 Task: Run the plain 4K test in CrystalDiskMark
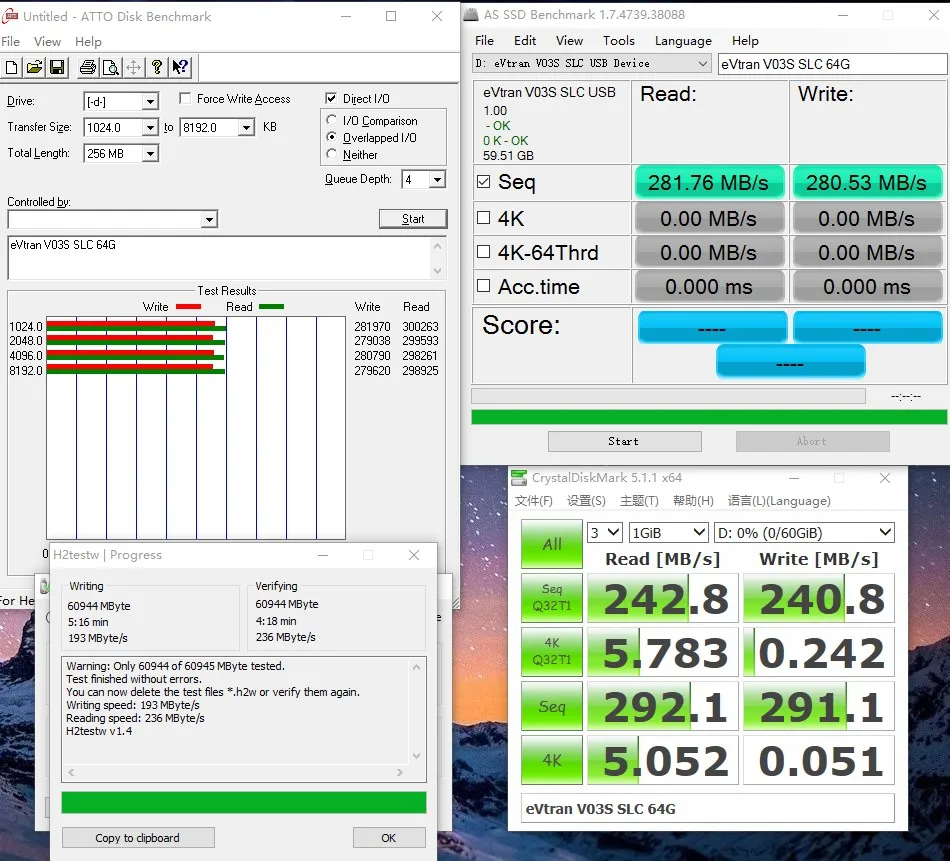(552, 760)
